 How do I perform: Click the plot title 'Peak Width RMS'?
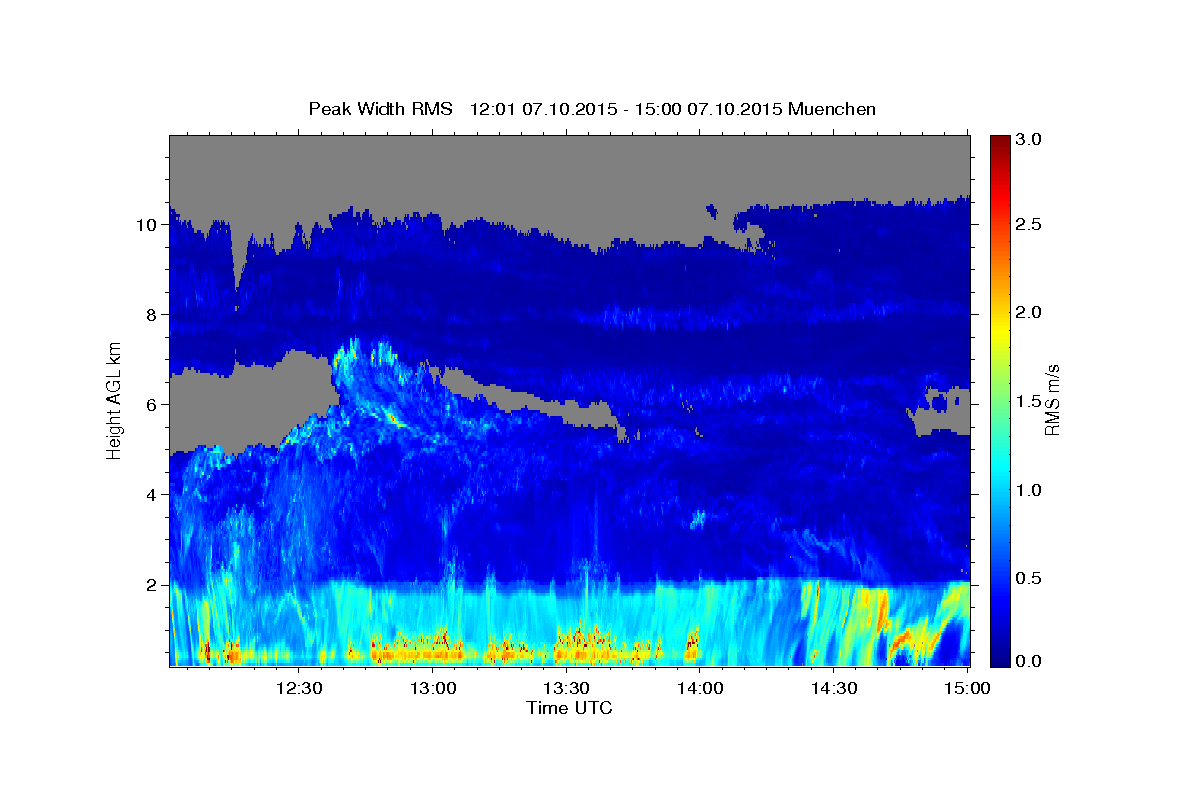click(380, 108)
